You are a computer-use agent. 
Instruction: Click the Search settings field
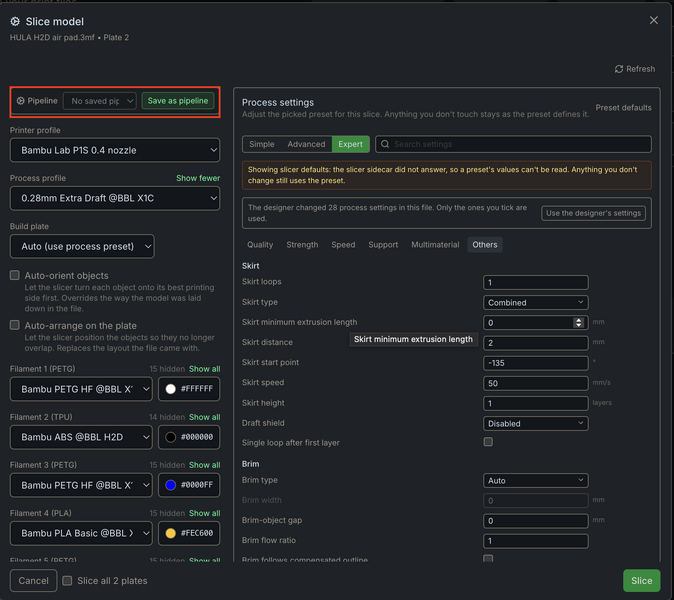[514, 144]
